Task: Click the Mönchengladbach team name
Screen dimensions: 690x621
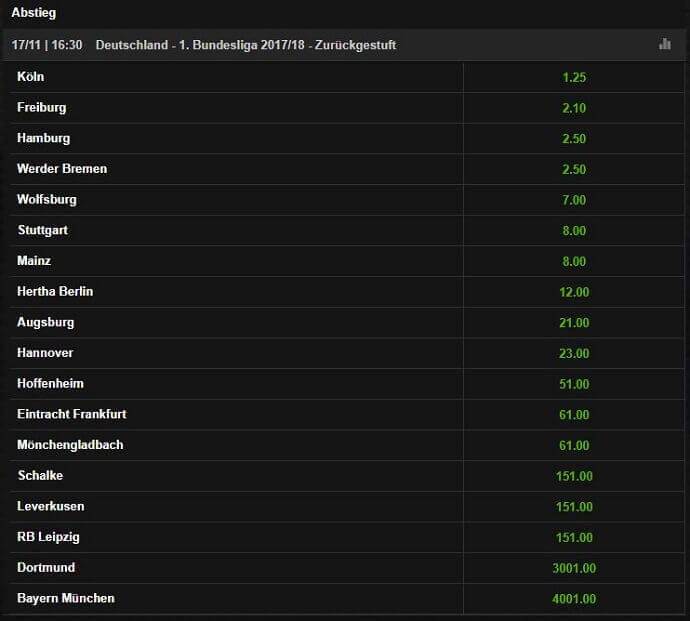Action: click(x=70, y=445)
